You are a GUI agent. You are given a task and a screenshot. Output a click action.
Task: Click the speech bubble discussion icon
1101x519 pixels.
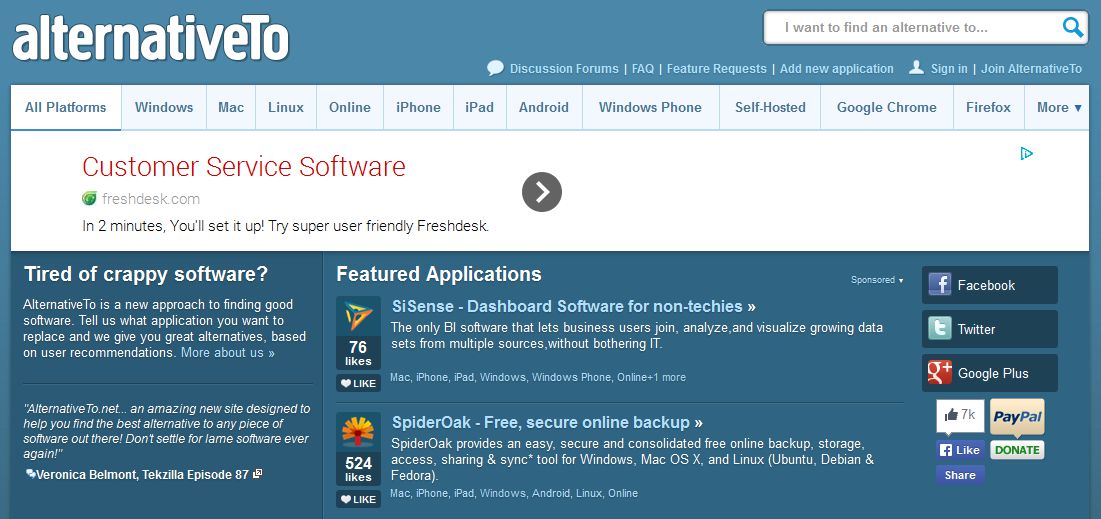click(x=495, y=68)
